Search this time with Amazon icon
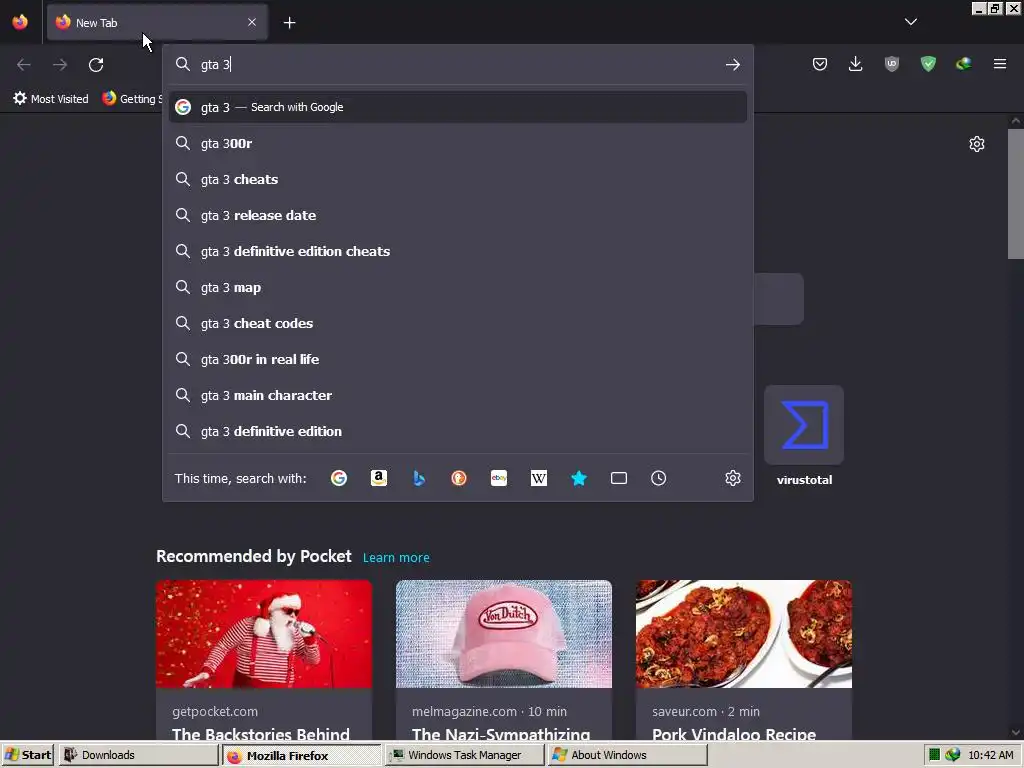 click(379, 478)
